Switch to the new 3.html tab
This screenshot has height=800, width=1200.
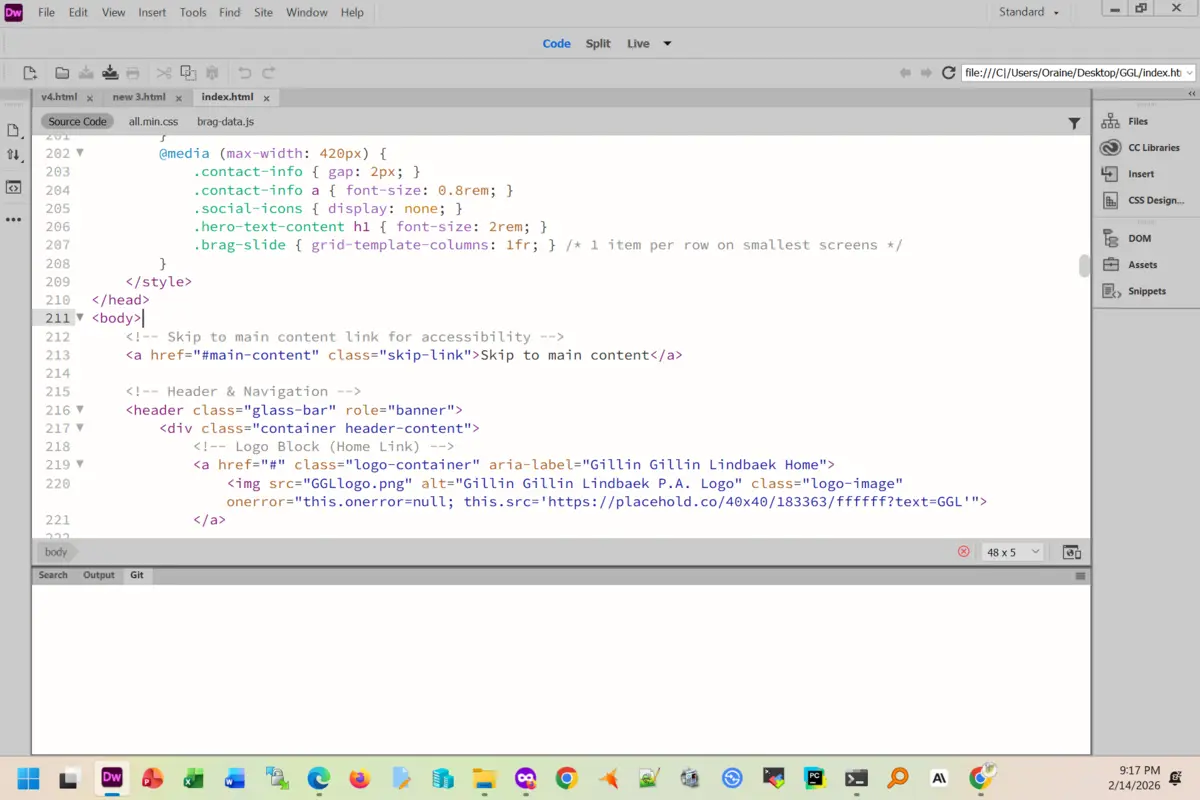[x=139, y=97]
